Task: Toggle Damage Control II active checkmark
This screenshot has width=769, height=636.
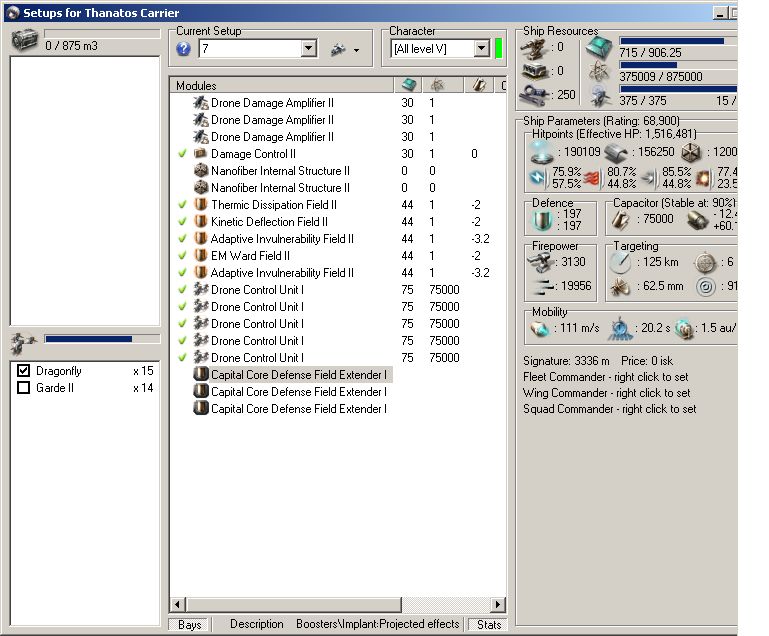Action: [x=182, y=153]
